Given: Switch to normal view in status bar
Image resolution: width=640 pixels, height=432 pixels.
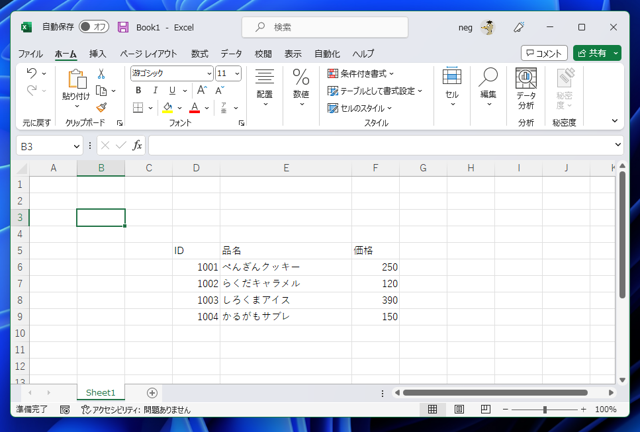Looking at the screenshot, I should pyautogui.click(x=432, y=409).
